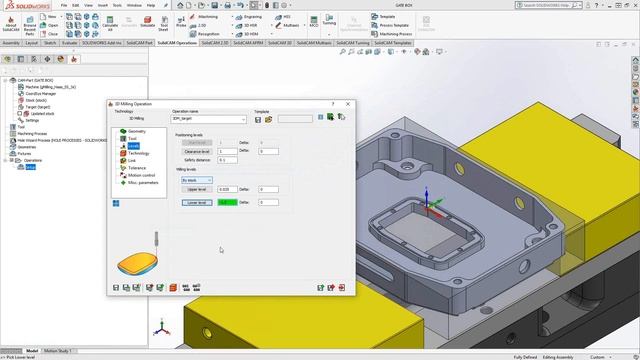Click the Machining Process ribbon button
This screenshot has height=360, width=640.
[391, 34]
